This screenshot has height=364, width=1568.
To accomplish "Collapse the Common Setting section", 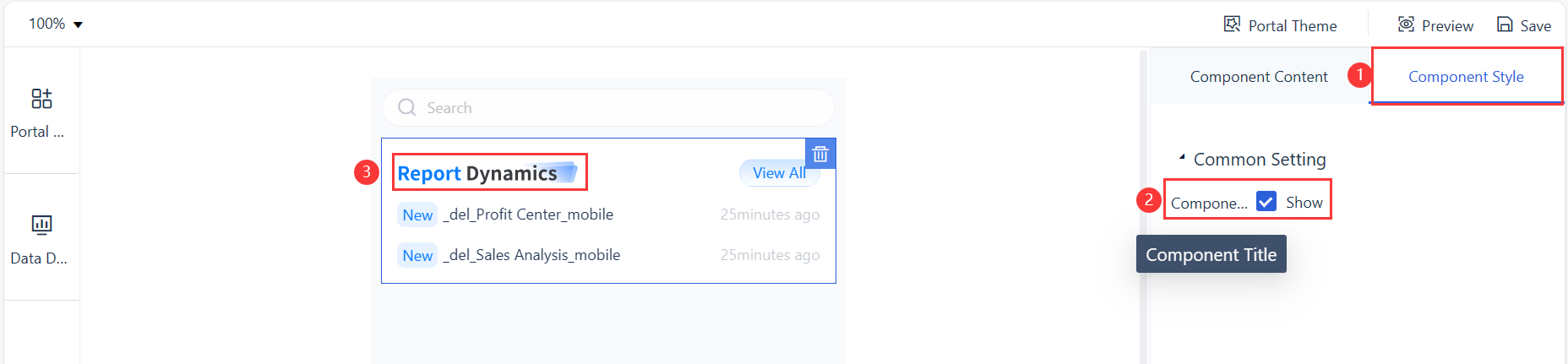I will [x=1182, y=158].
